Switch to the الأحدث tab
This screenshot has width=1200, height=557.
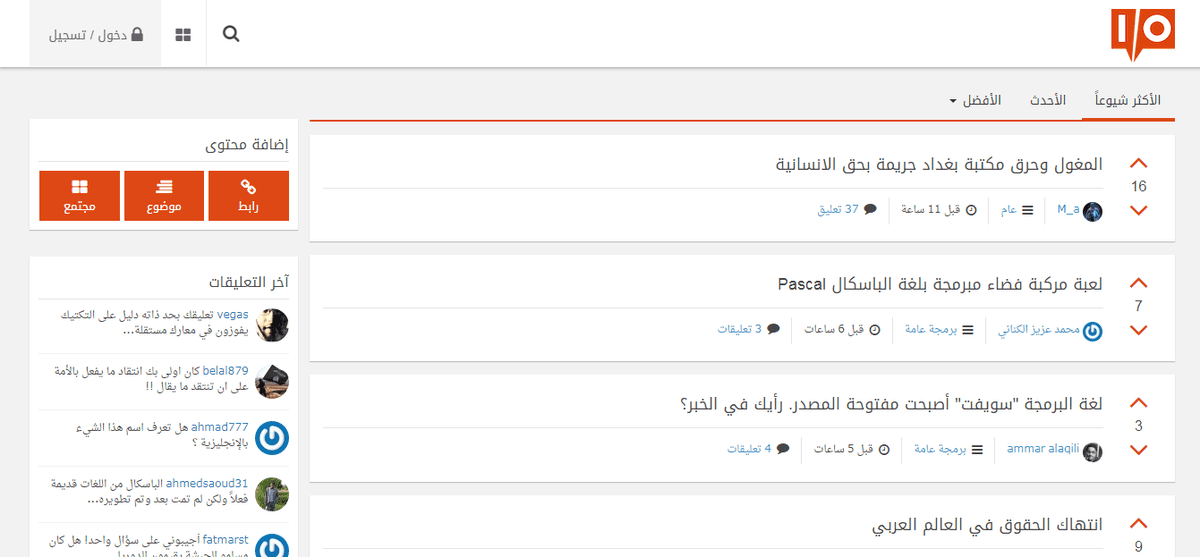(1047, 101)
